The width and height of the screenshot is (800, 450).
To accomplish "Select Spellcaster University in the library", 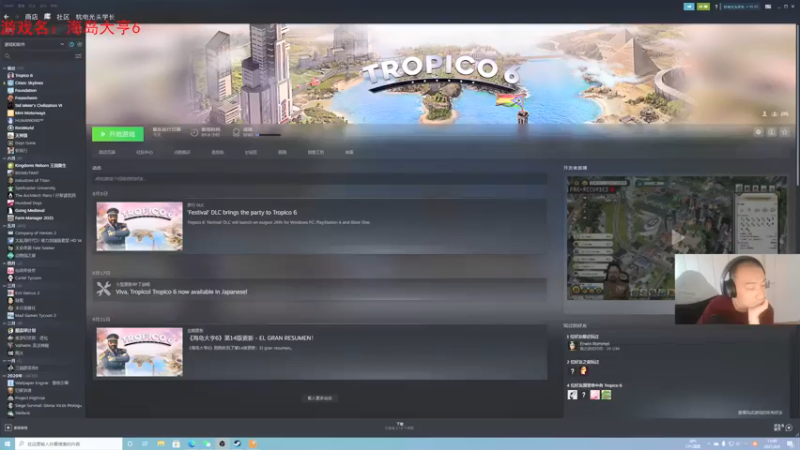I will point(35,188).
